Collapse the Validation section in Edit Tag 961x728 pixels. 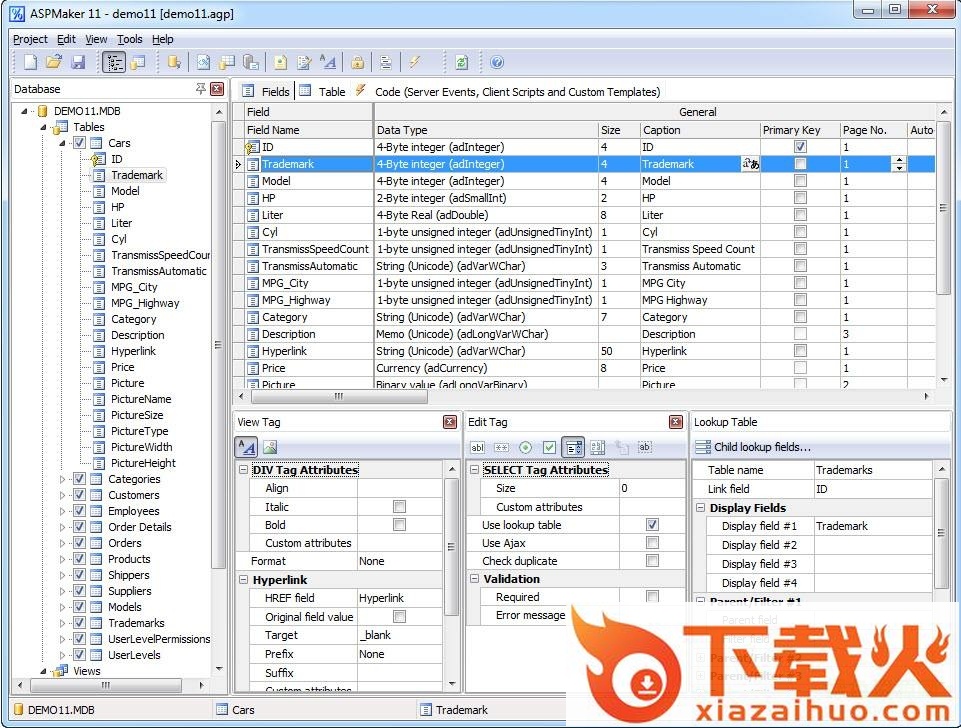point(474,578)
